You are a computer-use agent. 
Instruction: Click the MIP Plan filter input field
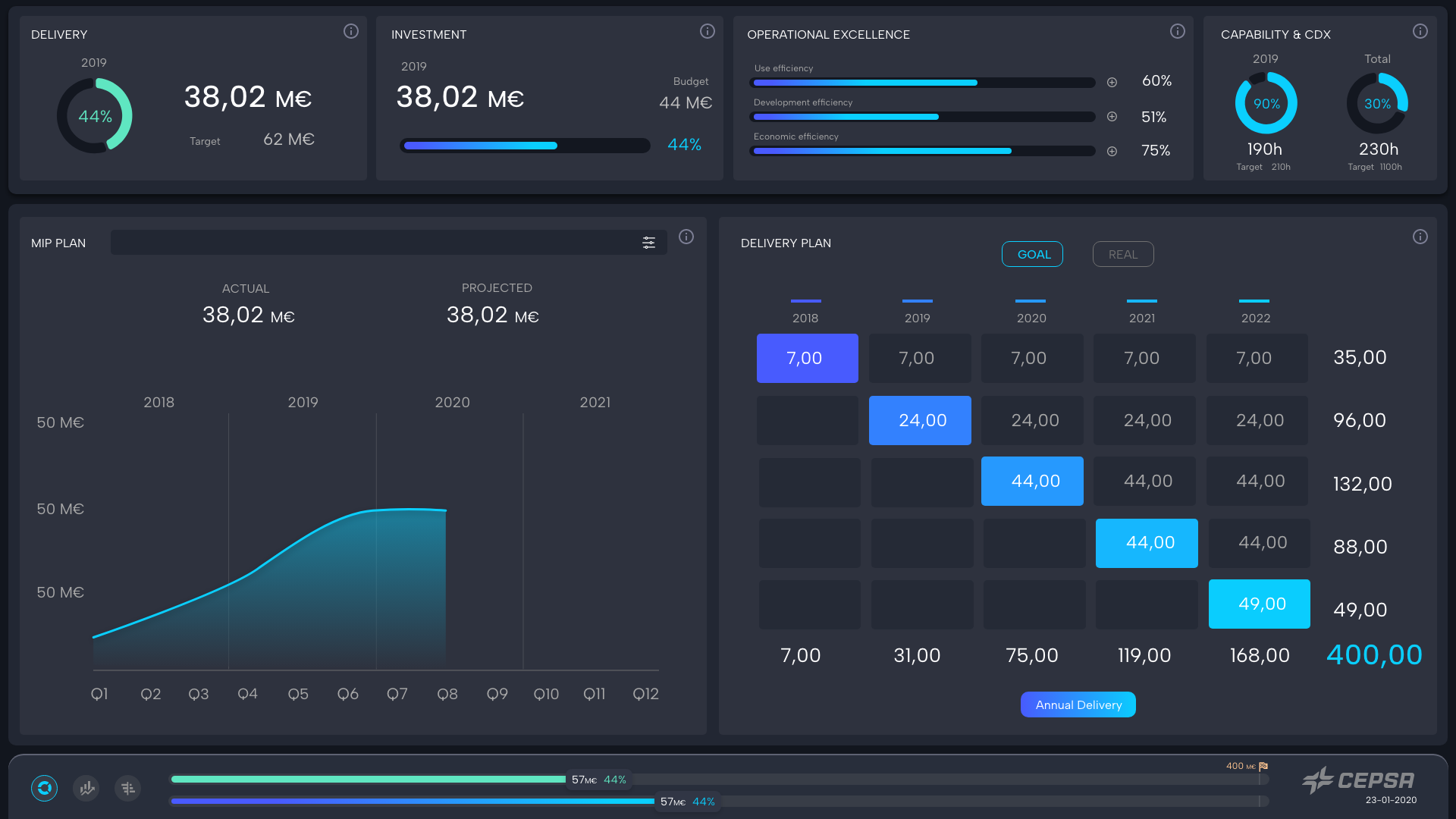point(388,243)
